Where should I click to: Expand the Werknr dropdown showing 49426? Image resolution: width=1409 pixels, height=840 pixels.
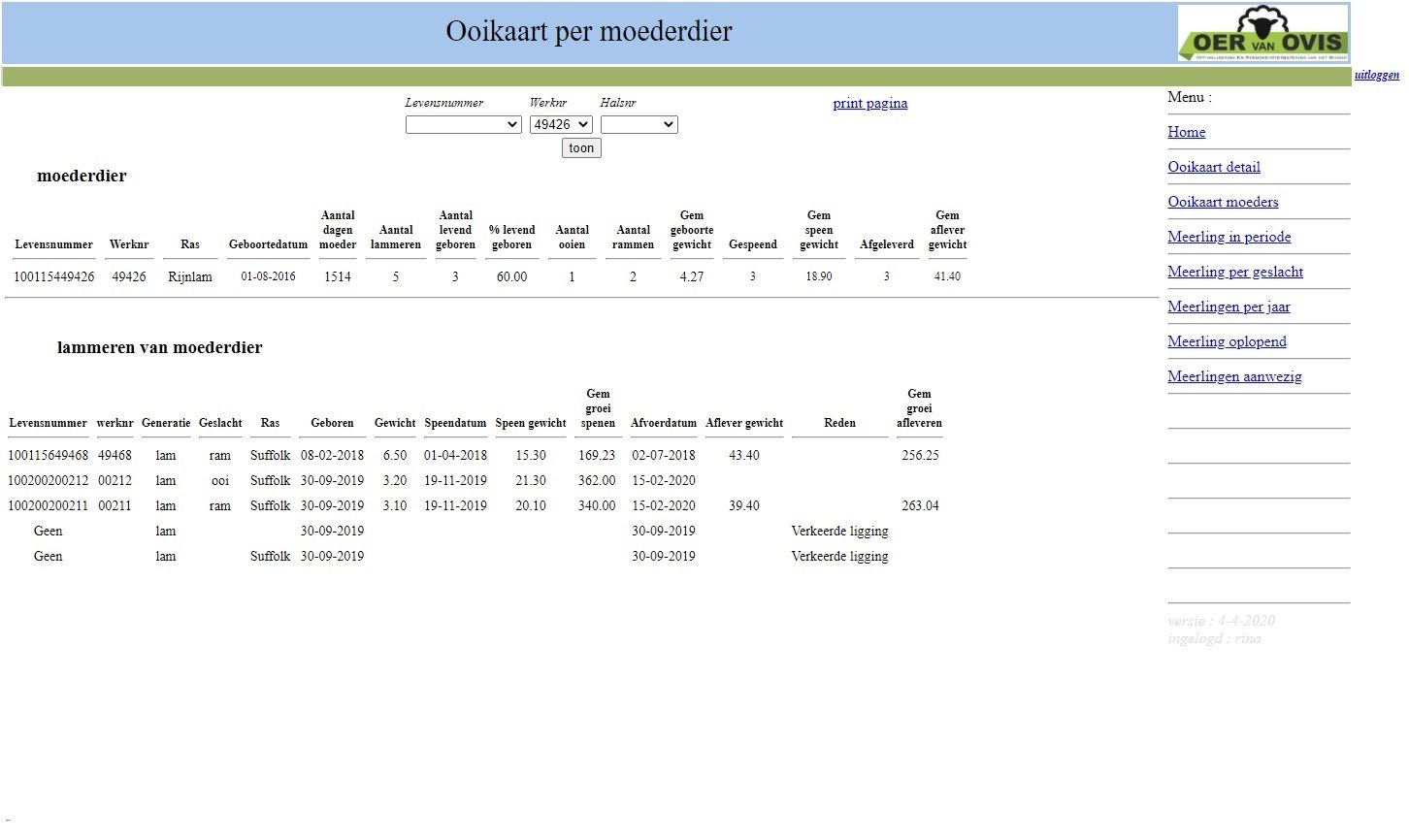click(561, 124)
